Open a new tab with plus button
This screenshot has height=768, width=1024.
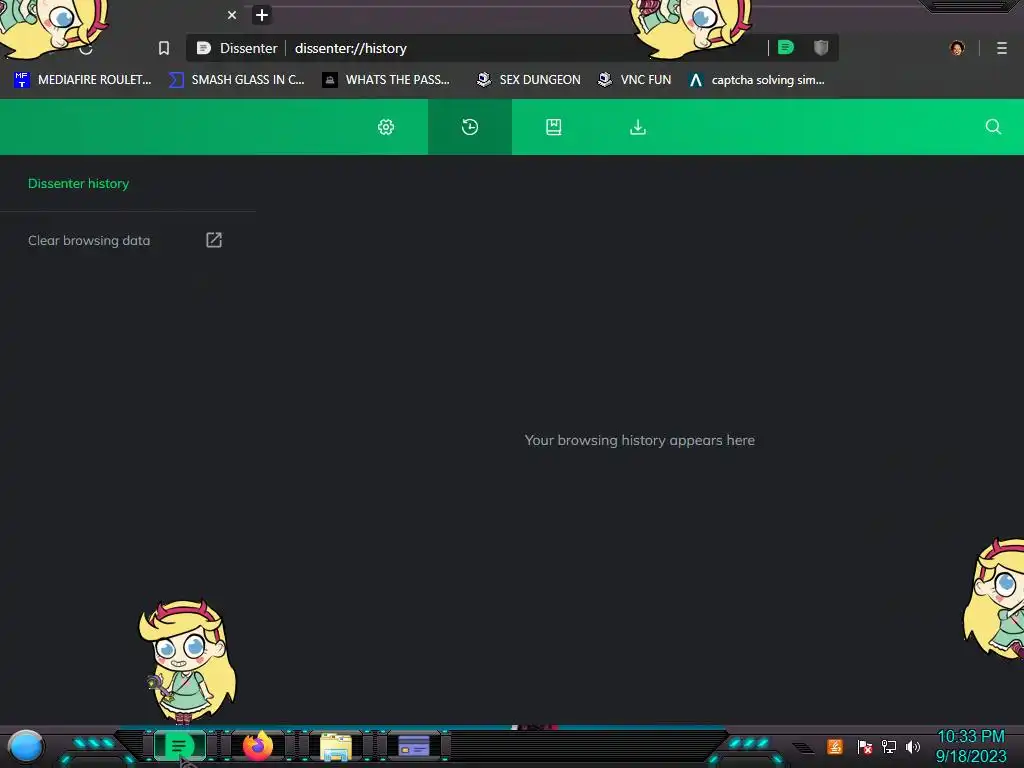pyautogui.click(x=262, y=15)
